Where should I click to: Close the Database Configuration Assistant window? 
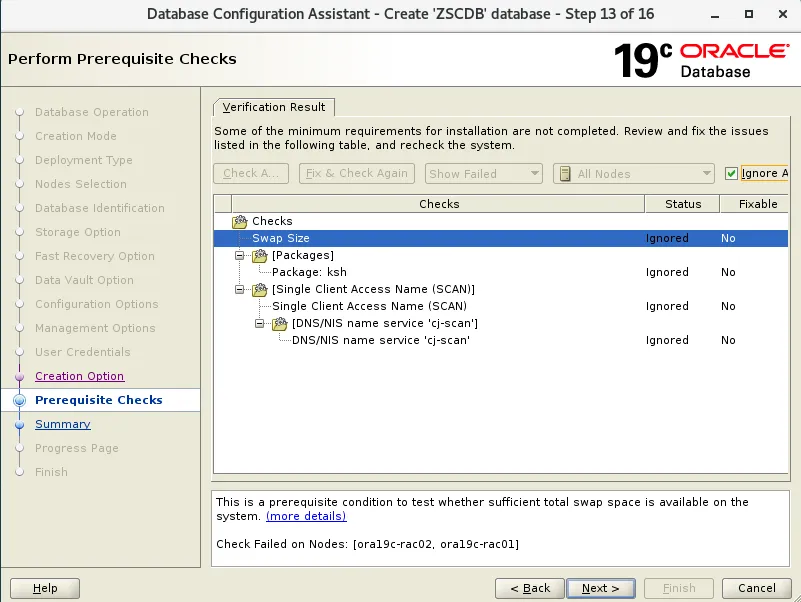click(783, 14)
